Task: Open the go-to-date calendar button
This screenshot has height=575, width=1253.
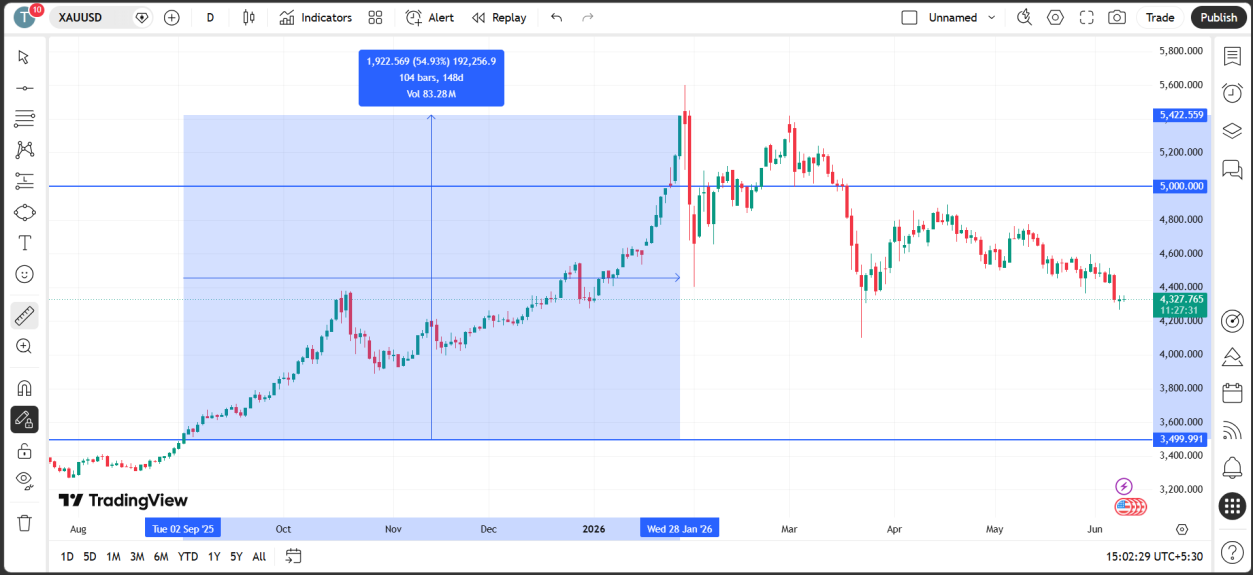Action: (294, 556)
